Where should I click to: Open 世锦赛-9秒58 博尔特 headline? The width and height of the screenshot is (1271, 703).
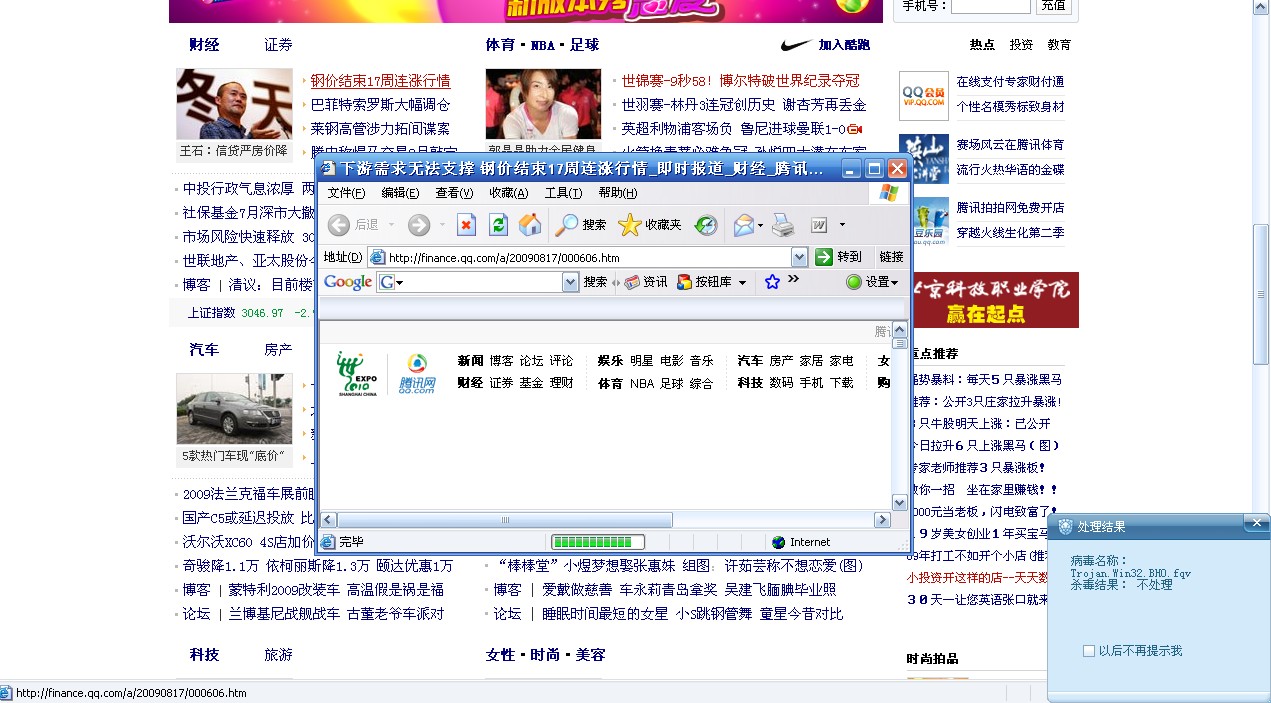(x=740, y=81)
